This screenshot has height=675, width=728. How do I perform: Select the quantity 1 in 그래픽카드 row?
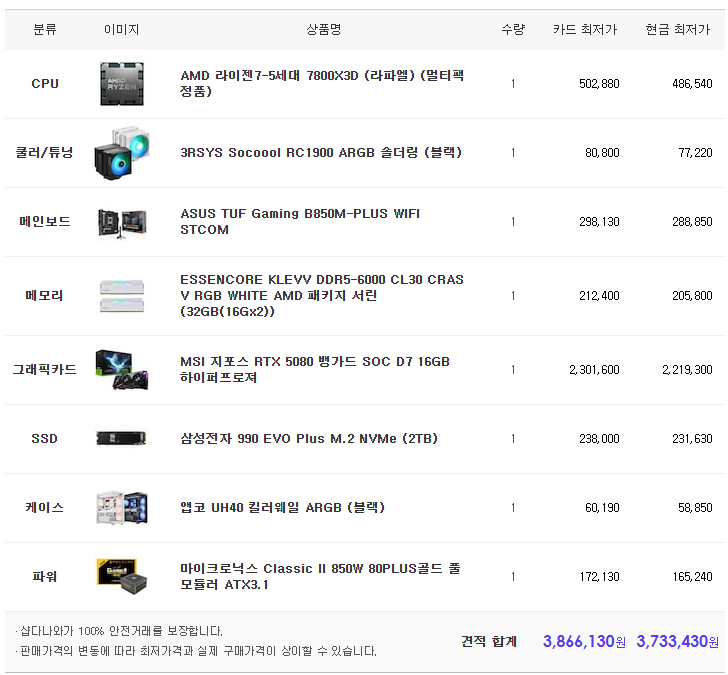point(513,370)
